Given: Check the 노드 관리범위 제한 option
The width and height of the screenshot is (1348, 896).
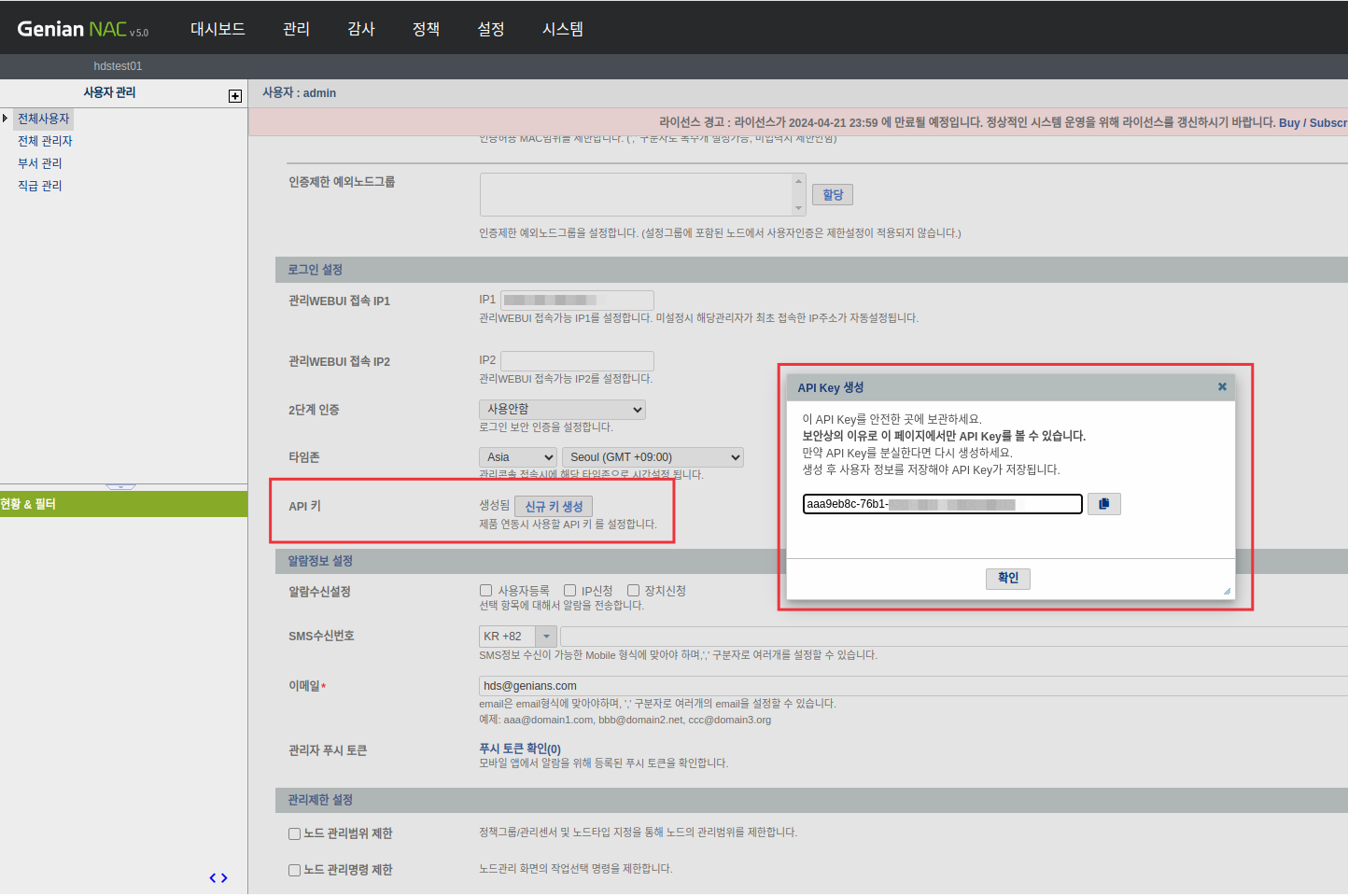Looking at the screenshot, I should tap(294, 833).
